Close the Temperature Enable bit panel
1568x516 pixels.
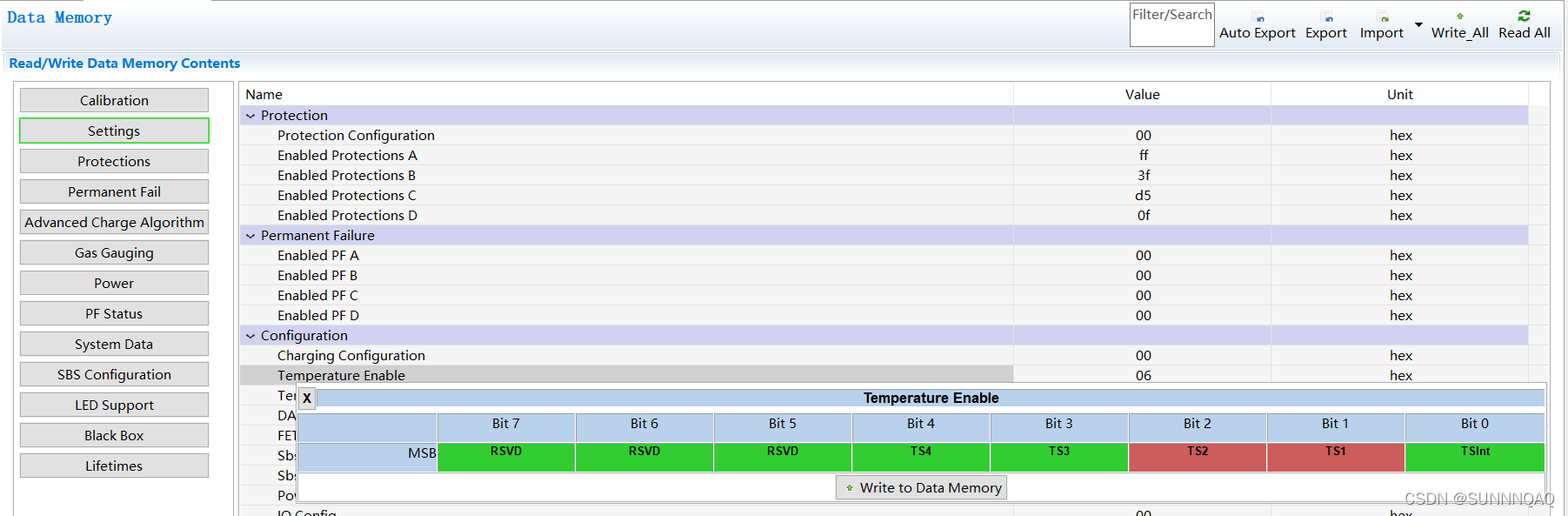pyautogui.click(x=307, y=398)
